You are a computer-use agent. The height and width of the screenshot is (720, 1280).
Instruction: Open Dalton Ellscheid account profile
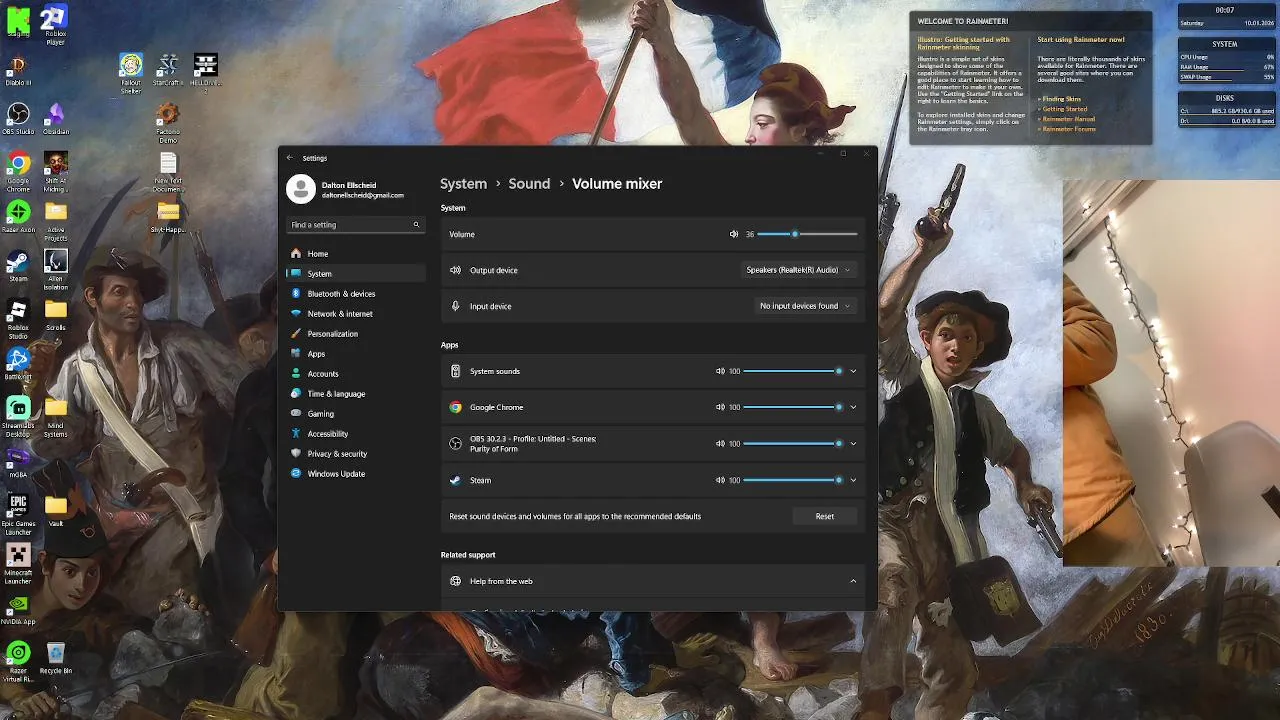click(x=346, y=189)
